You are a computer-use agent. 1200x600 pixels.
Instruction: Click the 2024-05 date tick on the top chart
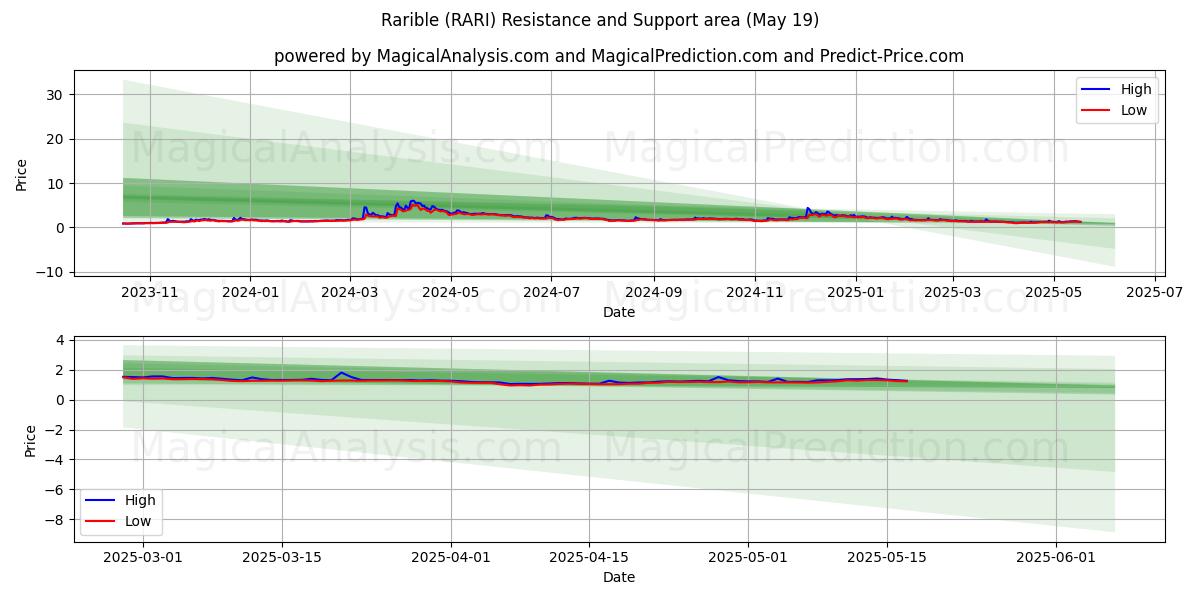coord(450,293)
